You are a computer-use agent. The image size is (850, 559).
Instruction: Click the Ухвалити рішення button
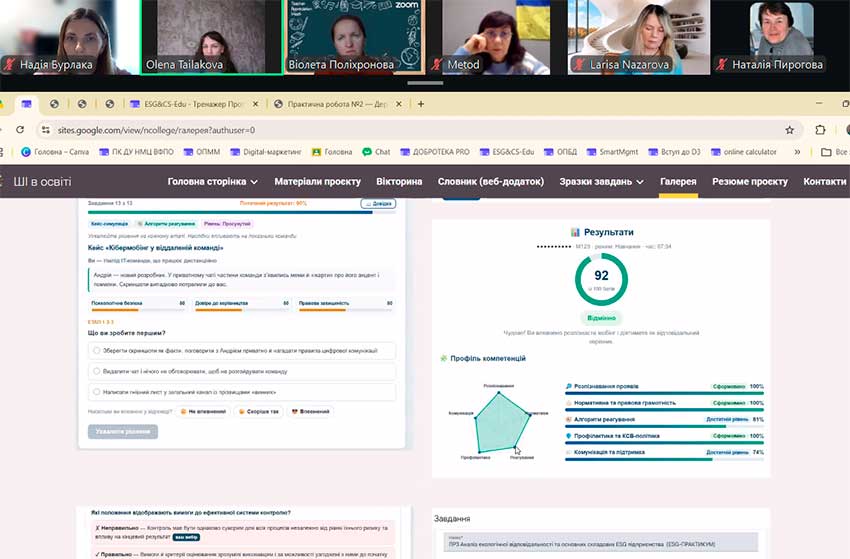coord(123,432)
